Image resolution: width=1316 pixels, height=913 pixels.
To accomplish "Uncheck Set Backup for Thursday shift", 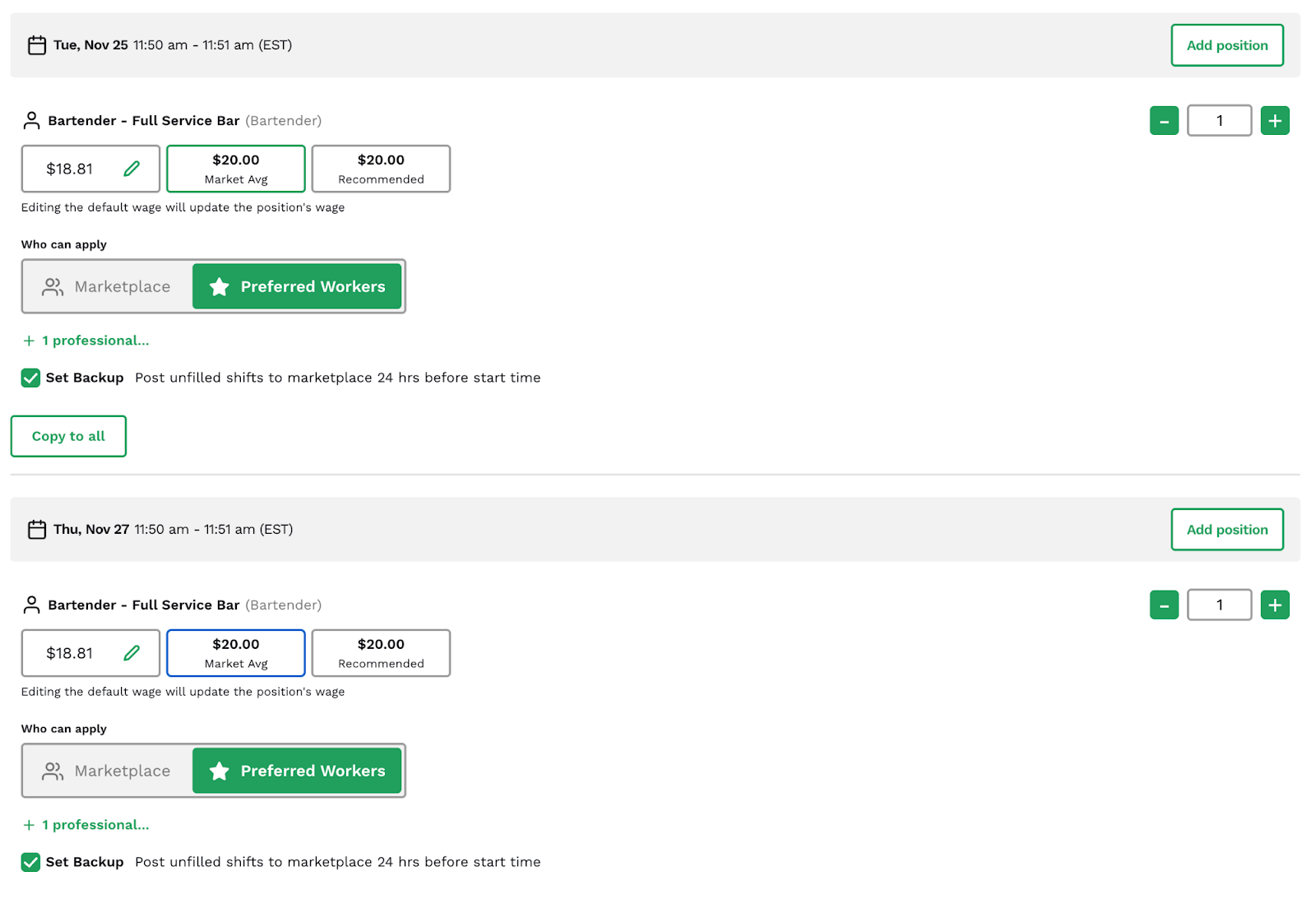I will coord(31,862).
